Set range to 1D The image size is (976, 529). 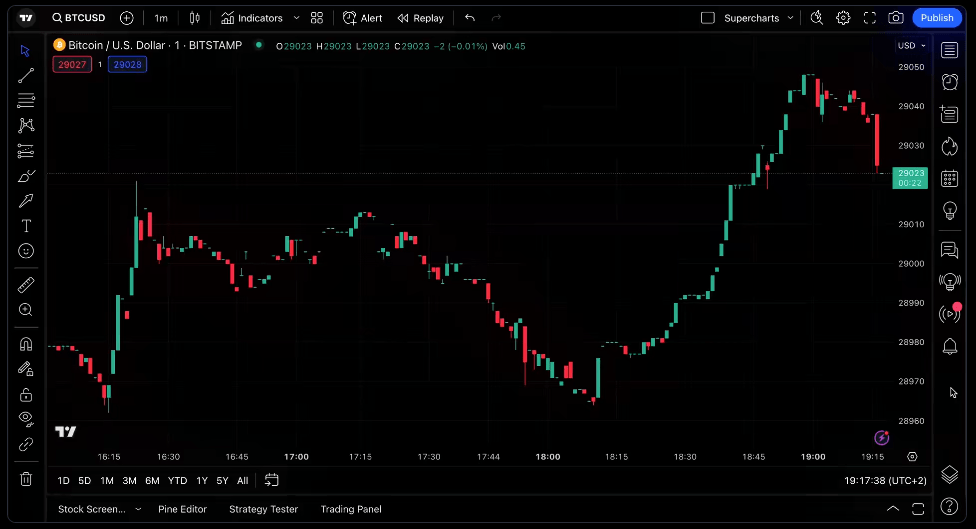(63, 480)
